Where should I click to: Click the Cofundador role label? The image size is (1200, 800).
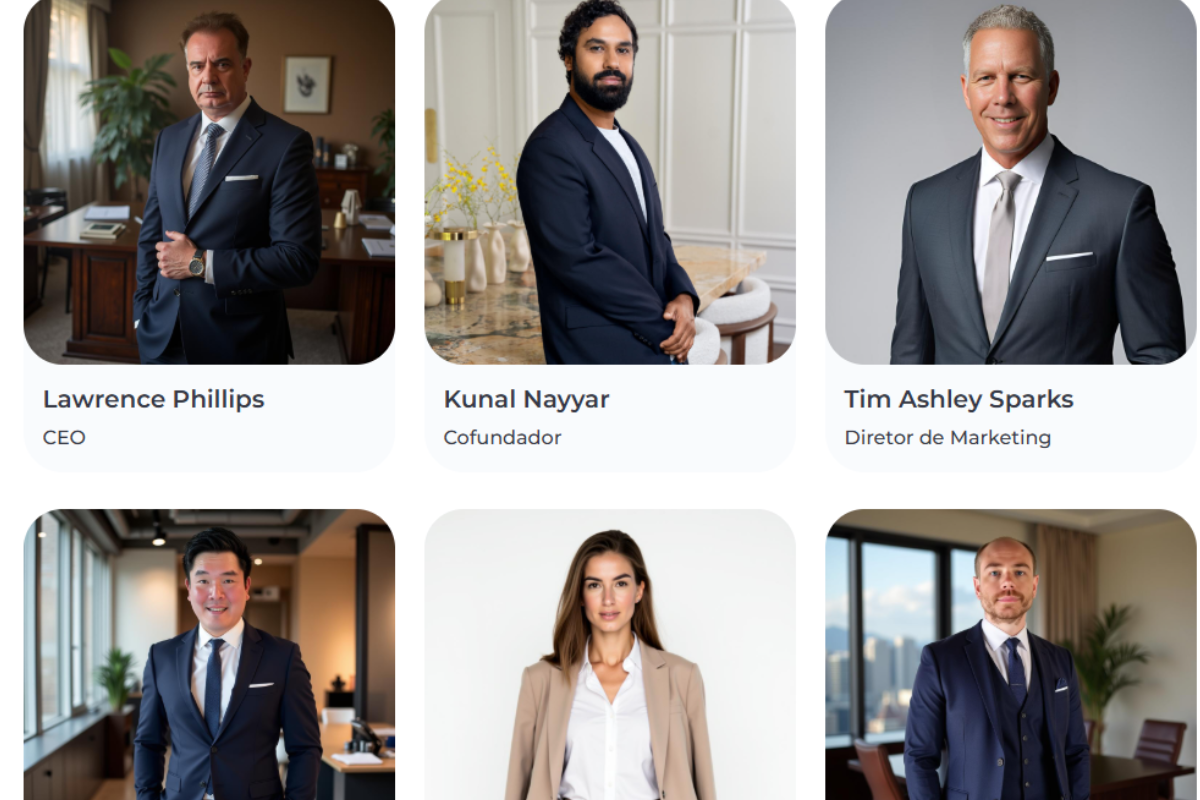tap(502, 437)
